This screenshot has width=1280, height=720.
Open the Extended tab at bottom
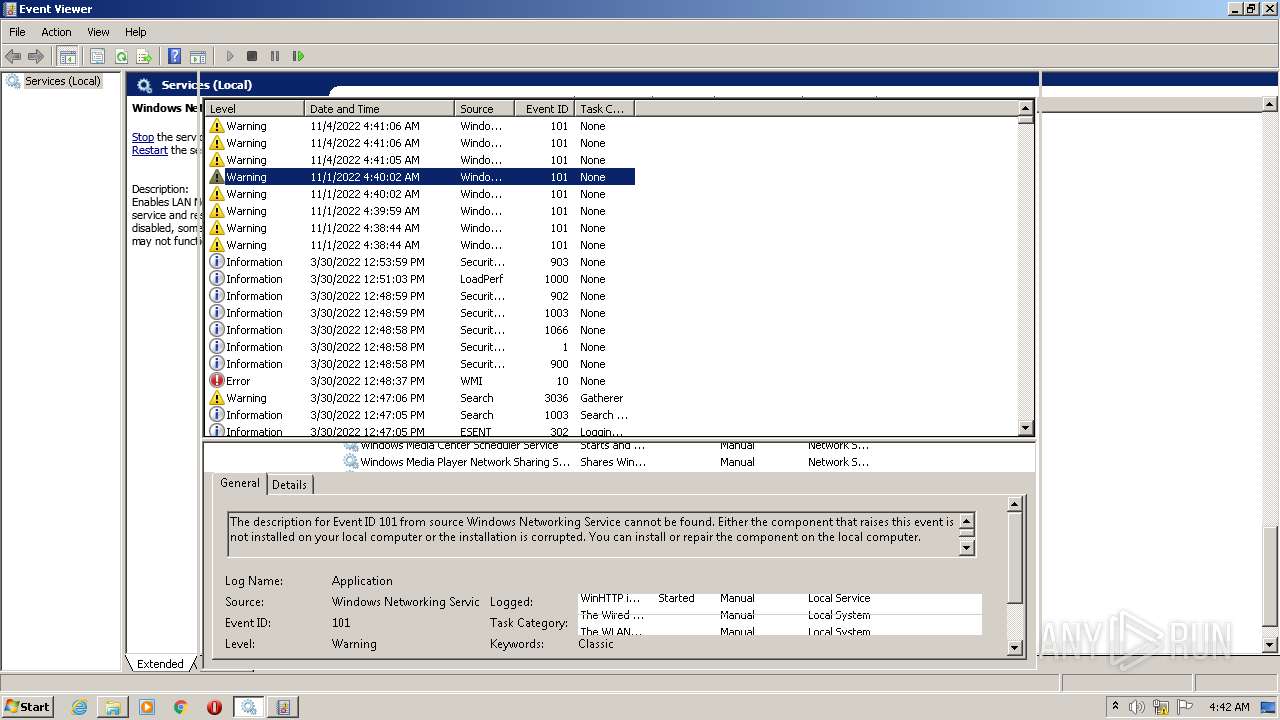coord(160,663)
